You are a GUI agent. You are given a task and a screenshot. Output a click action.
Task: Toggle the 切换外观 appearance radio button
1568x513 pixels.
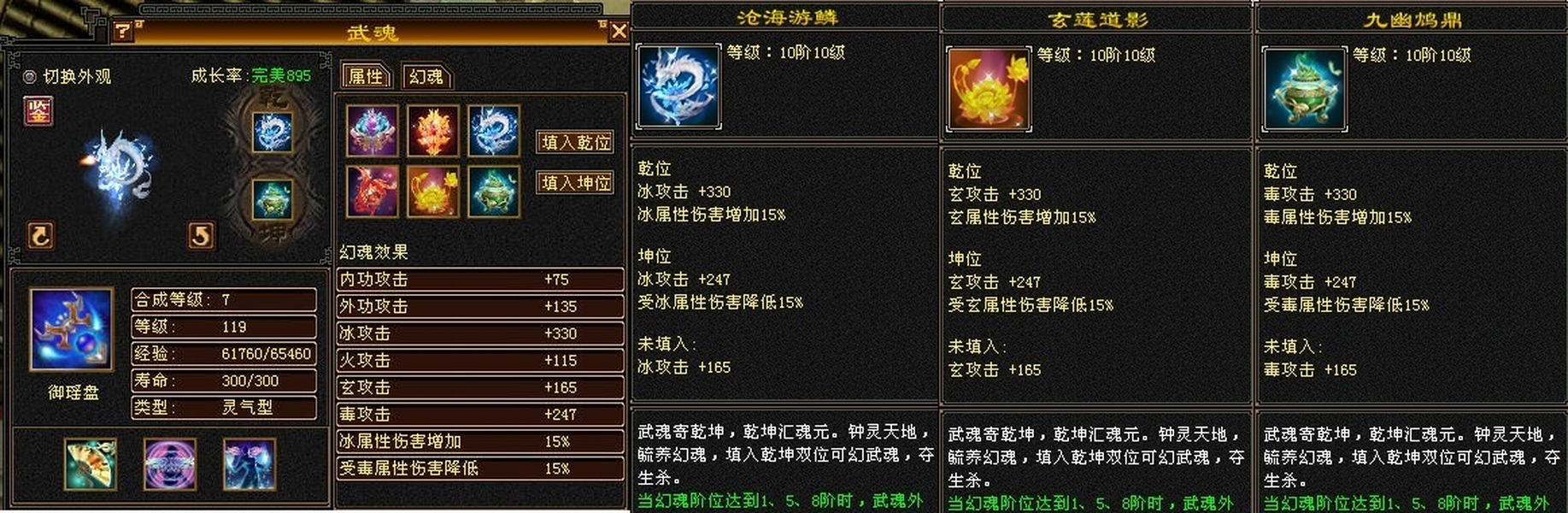click(30, 77)
